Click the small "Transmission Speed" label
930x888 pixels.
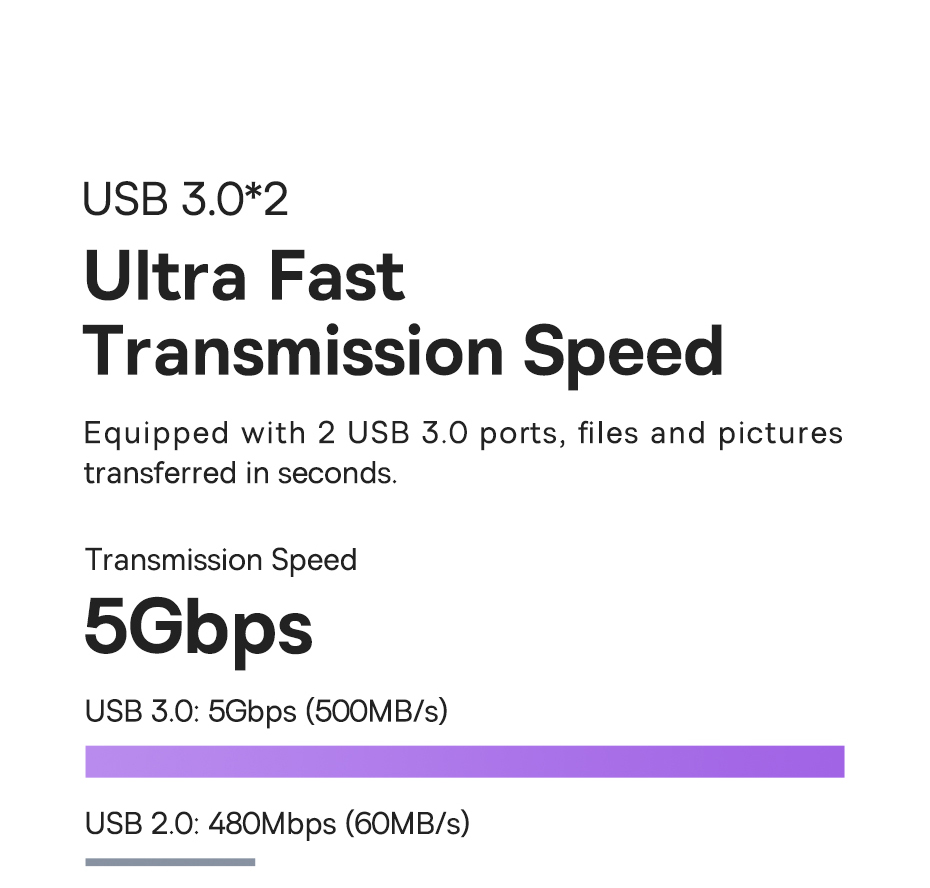[220, 560]
